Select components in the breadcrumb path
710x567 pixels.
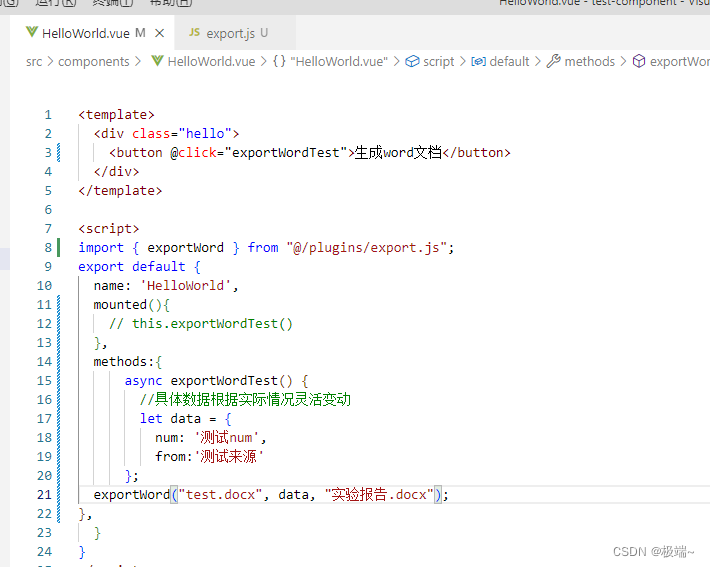(x=94, y=62)
